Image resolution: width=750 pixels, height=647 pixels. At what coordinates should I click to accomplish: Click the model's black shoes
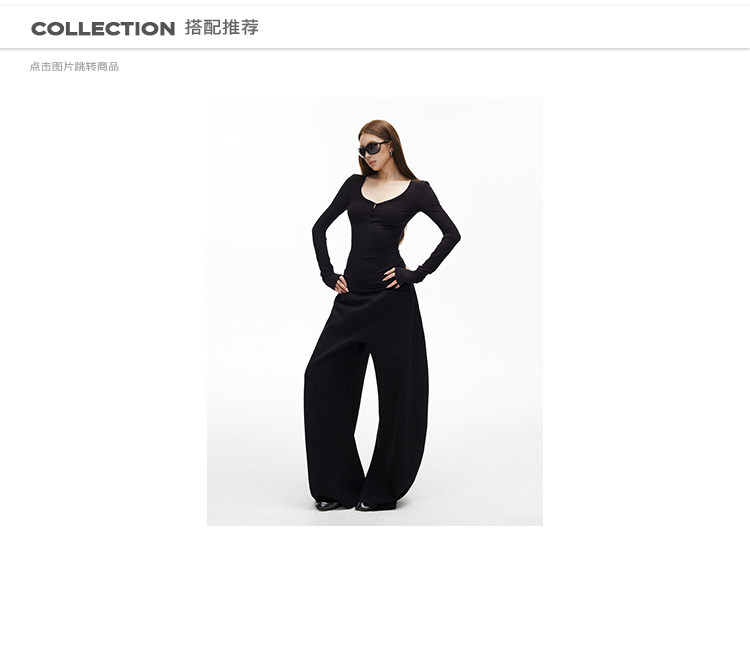pyautogui.click(x=353, y=505)
